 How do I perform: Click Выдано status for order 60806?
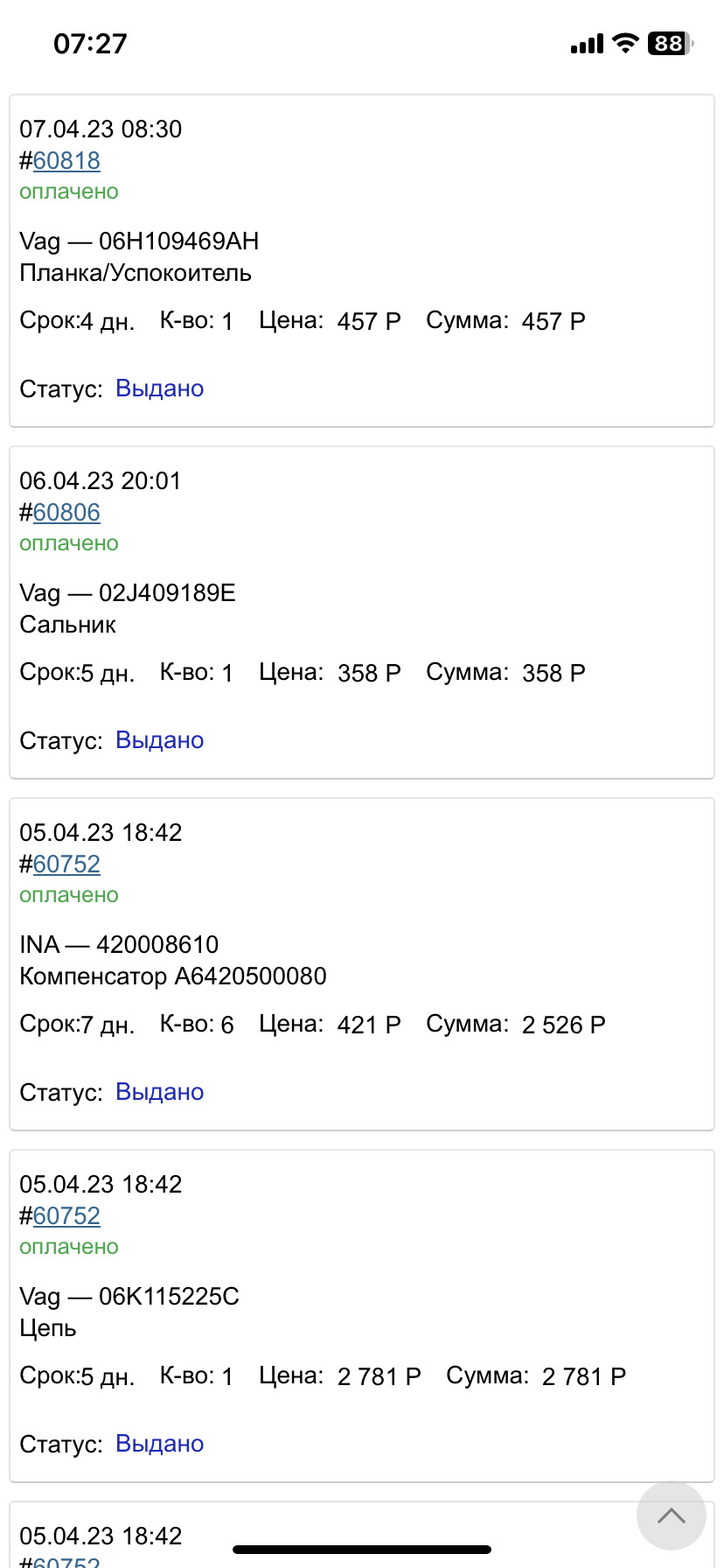pos(159,739)
